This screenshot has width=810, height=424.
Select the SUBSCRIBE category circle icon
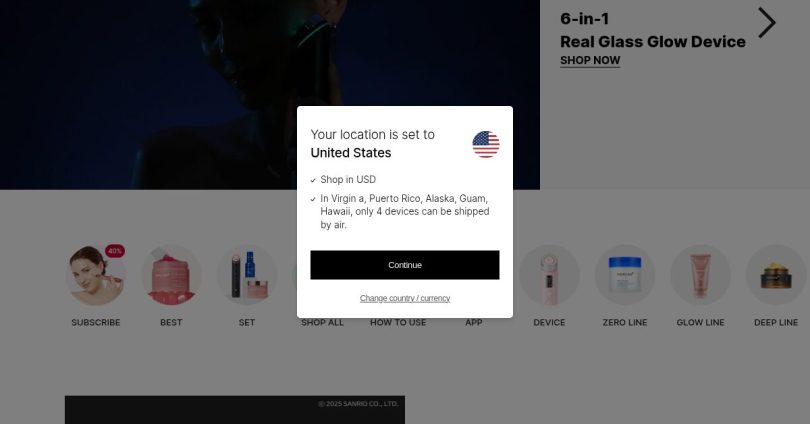[96, 275]
